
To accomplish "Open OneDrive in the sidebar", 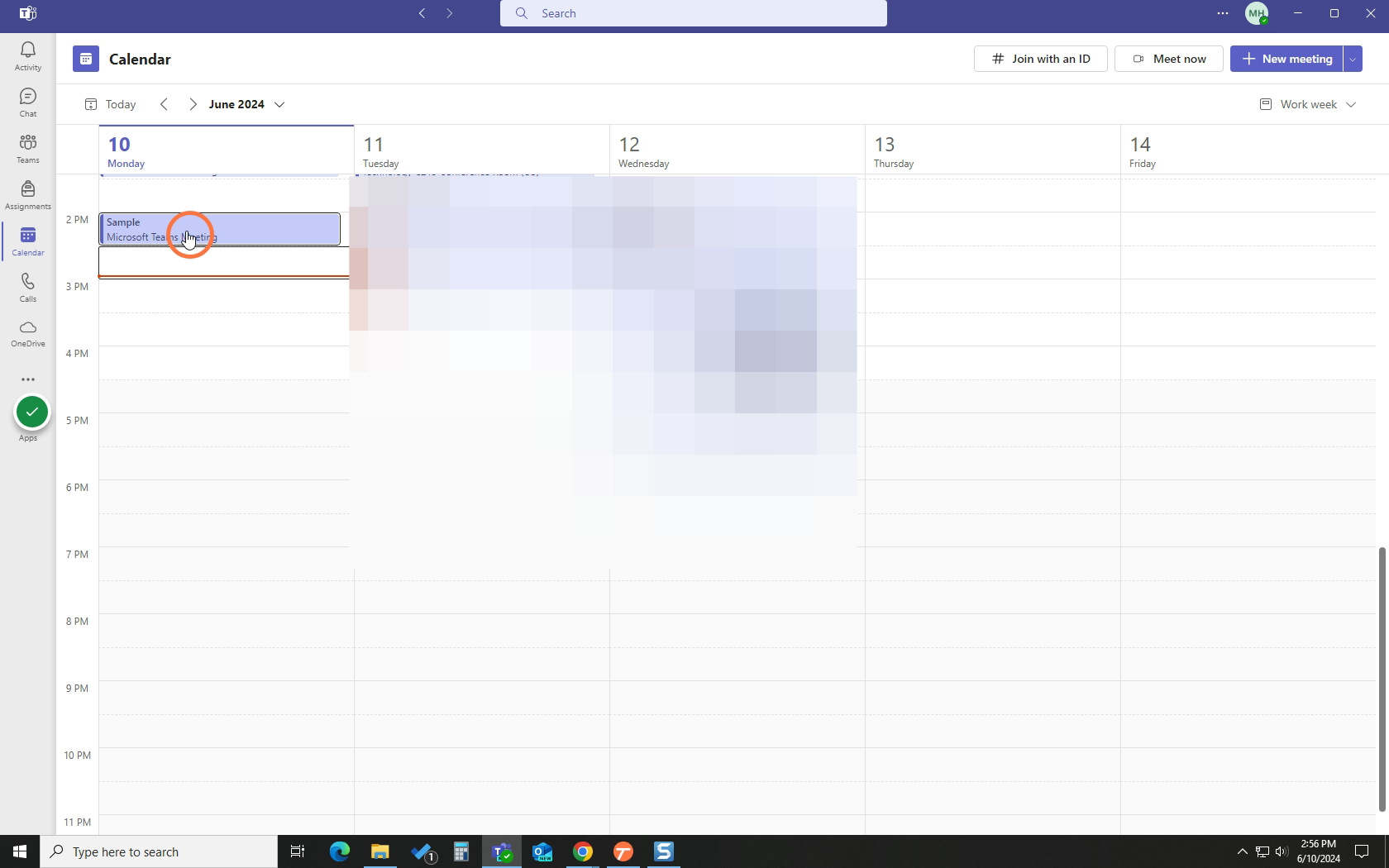I will [27, 333].
